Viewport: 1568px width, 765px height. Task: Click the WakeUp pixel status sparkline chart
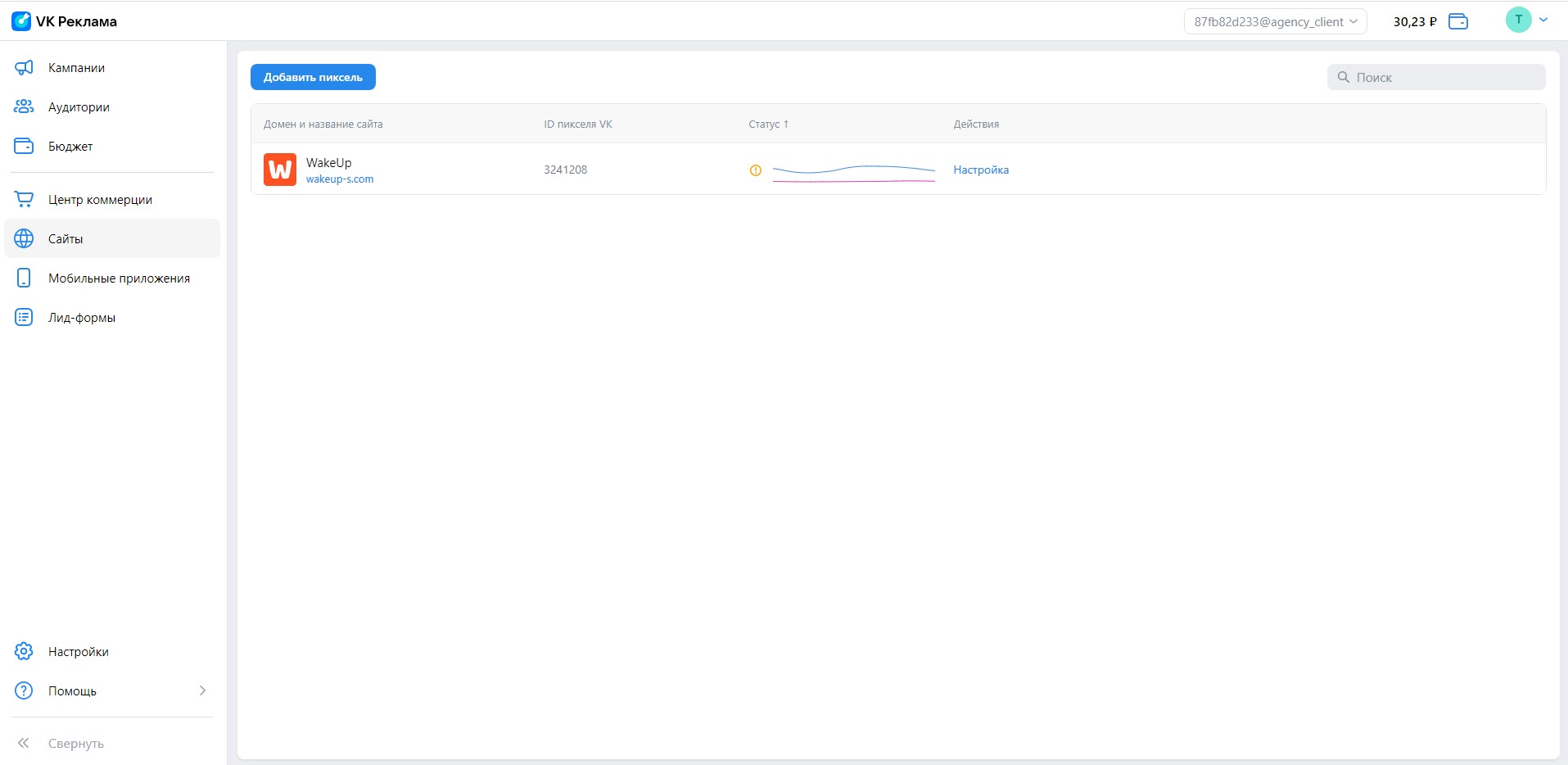(854, 172)
